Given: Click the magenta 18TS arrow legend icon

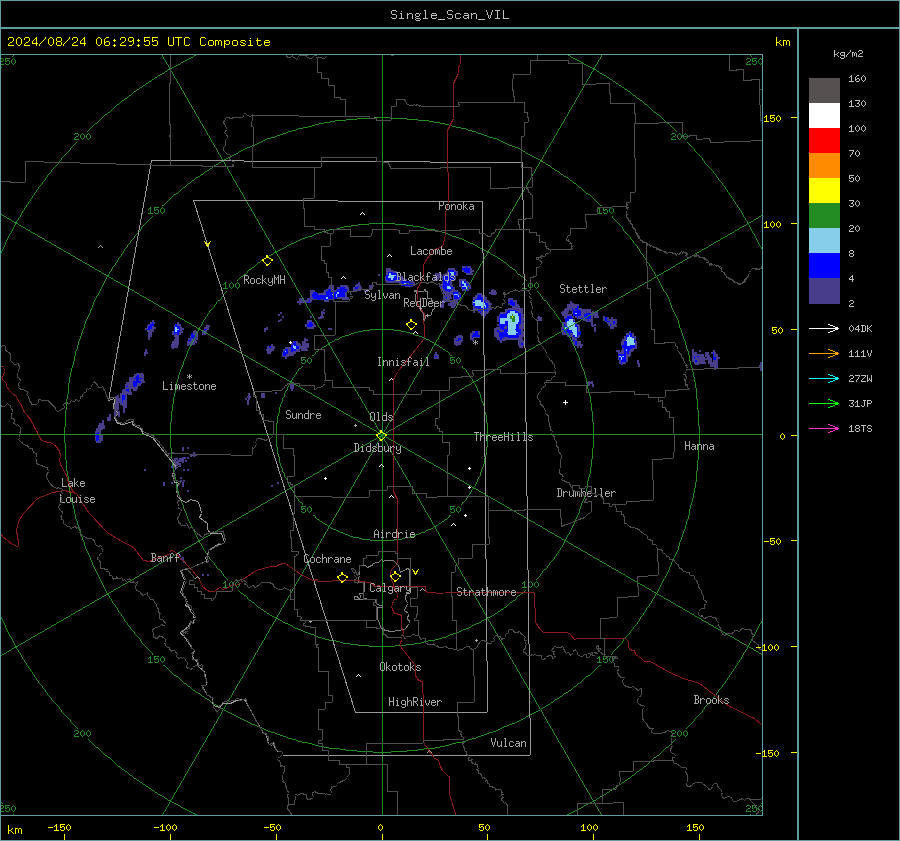Looking at the screenshot, I should pyautogui.click(x=824, y=429).
